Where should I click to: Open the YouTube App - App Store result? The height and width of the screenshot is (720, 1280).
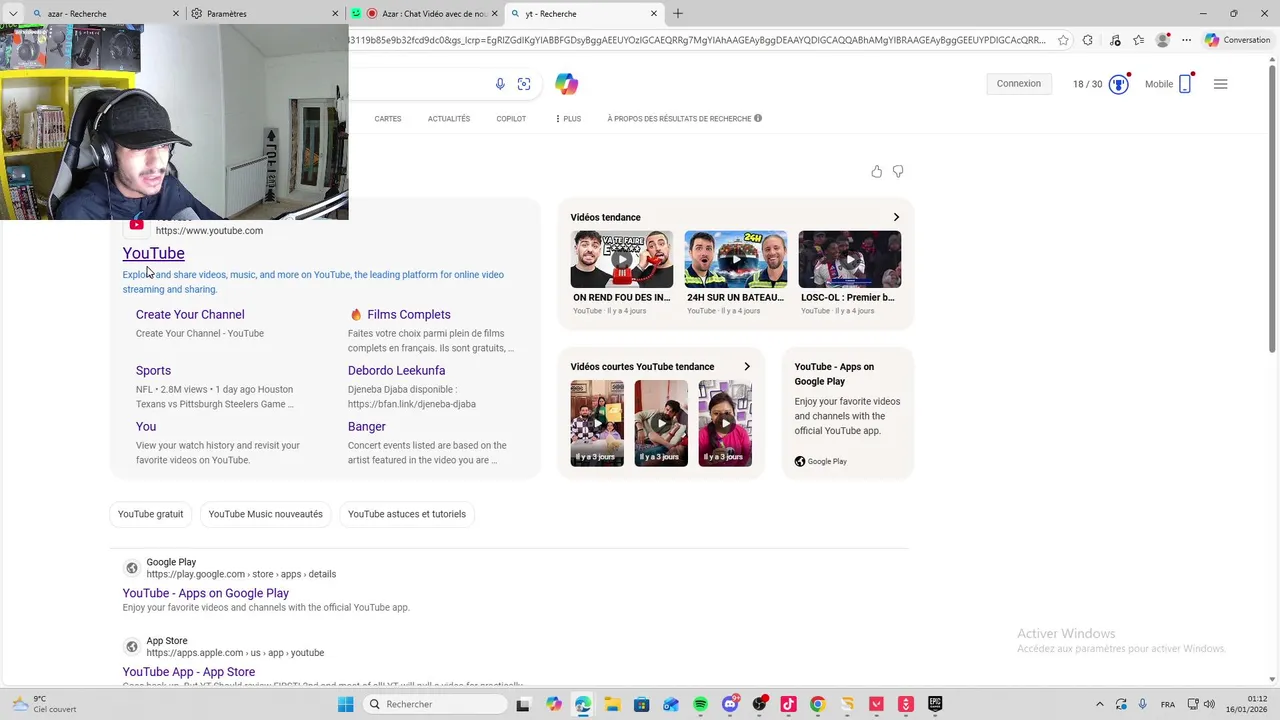[189, 672]
